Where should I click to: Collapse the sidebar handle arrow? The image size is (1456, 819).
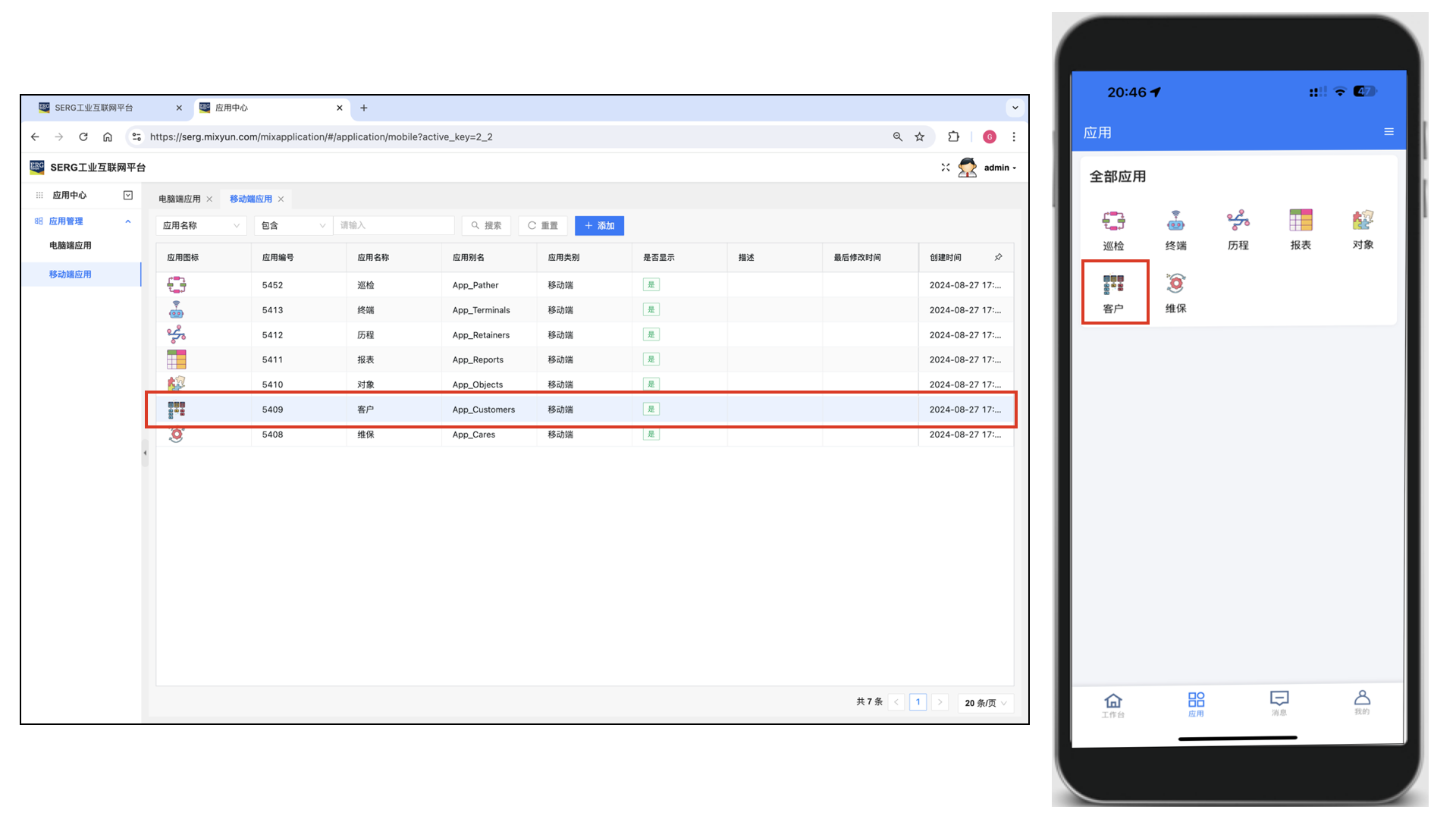(145, 453)
